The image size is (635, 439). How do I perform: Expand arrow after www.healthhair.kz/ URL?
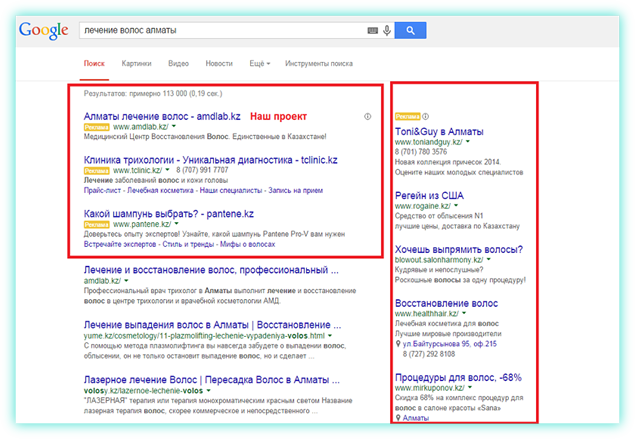464,313
